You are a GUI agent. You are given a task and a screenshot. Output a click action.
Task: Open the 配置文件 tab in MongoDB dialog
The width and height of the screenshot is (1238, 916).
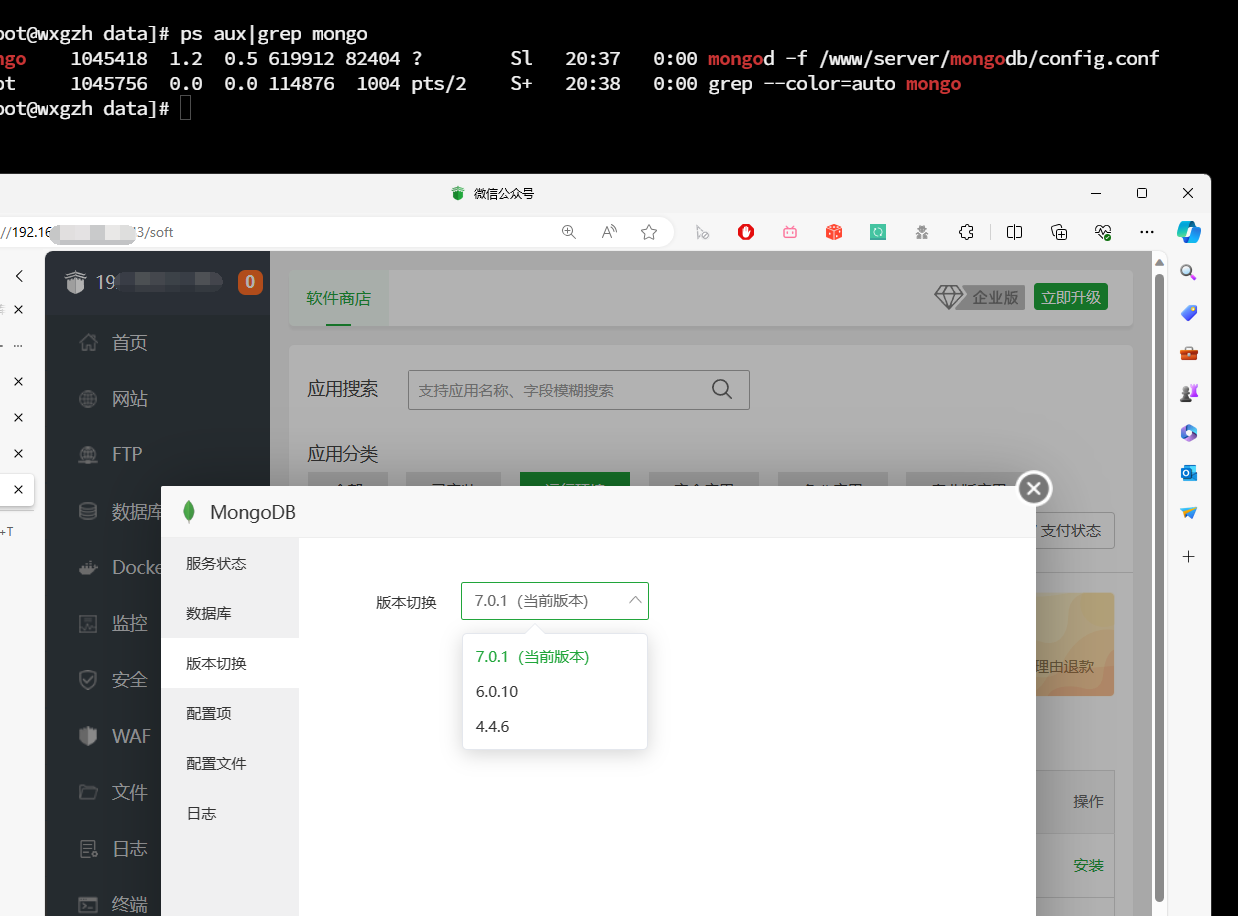230,763
